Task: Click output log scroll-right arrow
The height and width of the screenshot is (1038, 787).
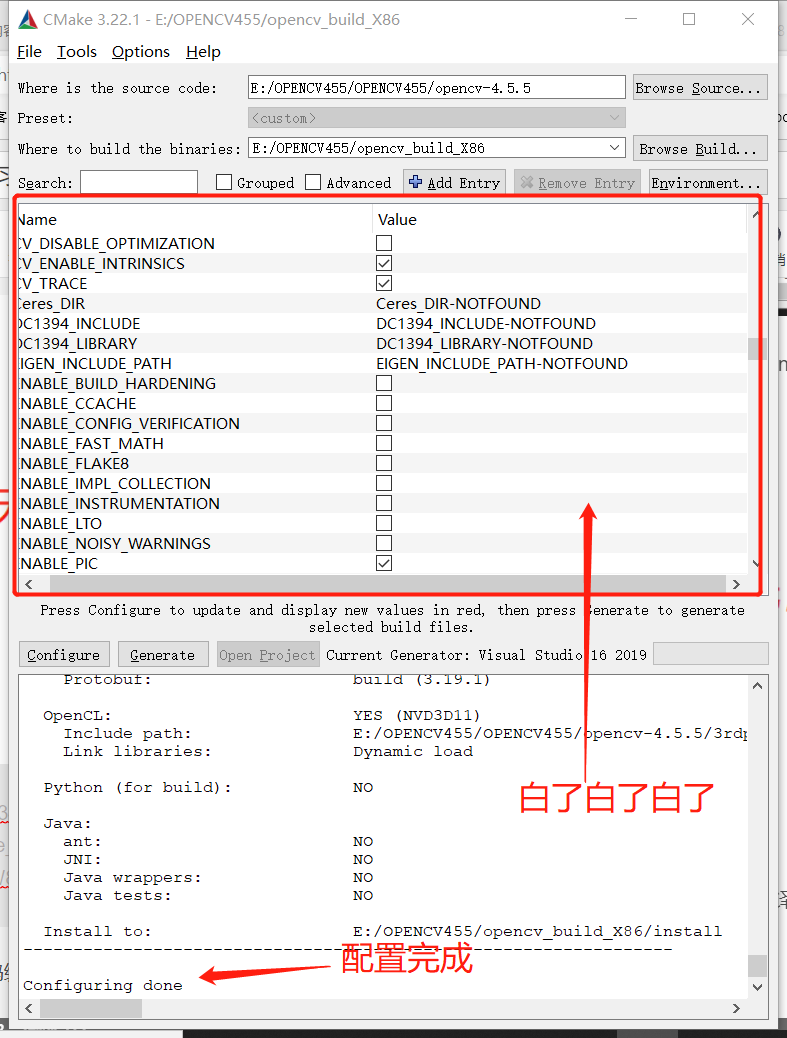Action: (x=736, y=1008)
